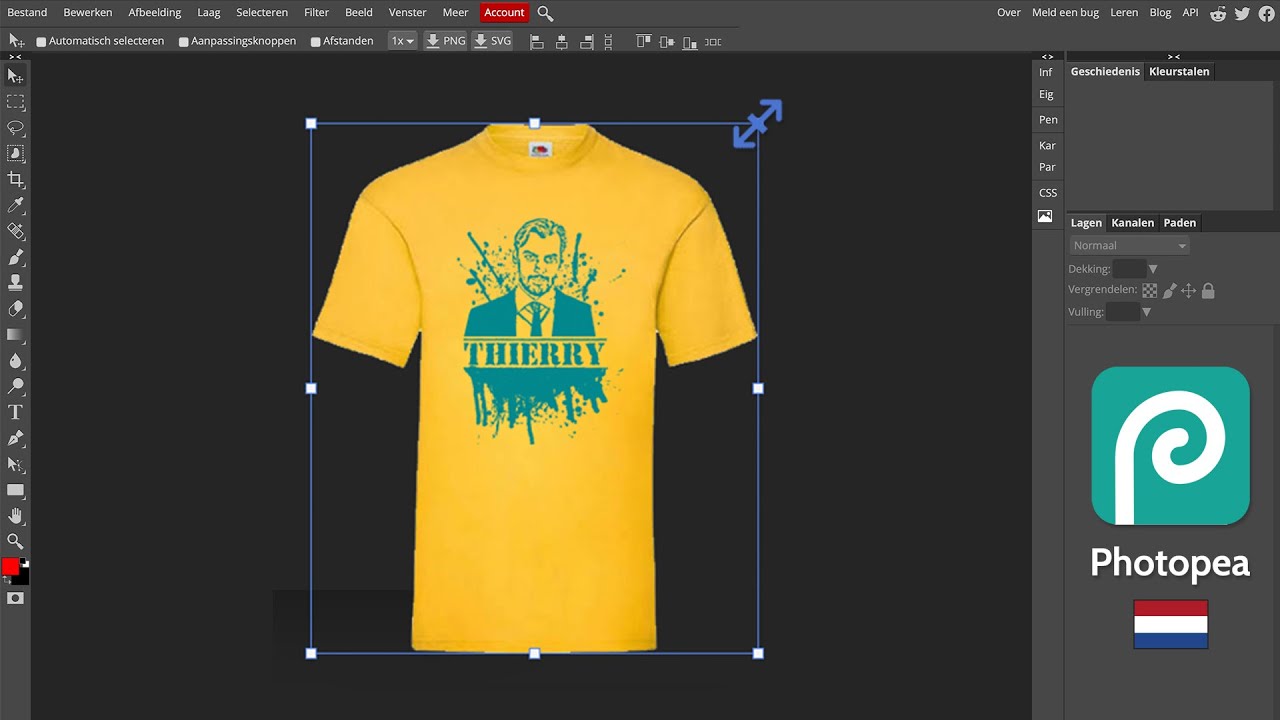Select the Hand tool
Screen dimensions: 1280x720
(x=15, y=516)
